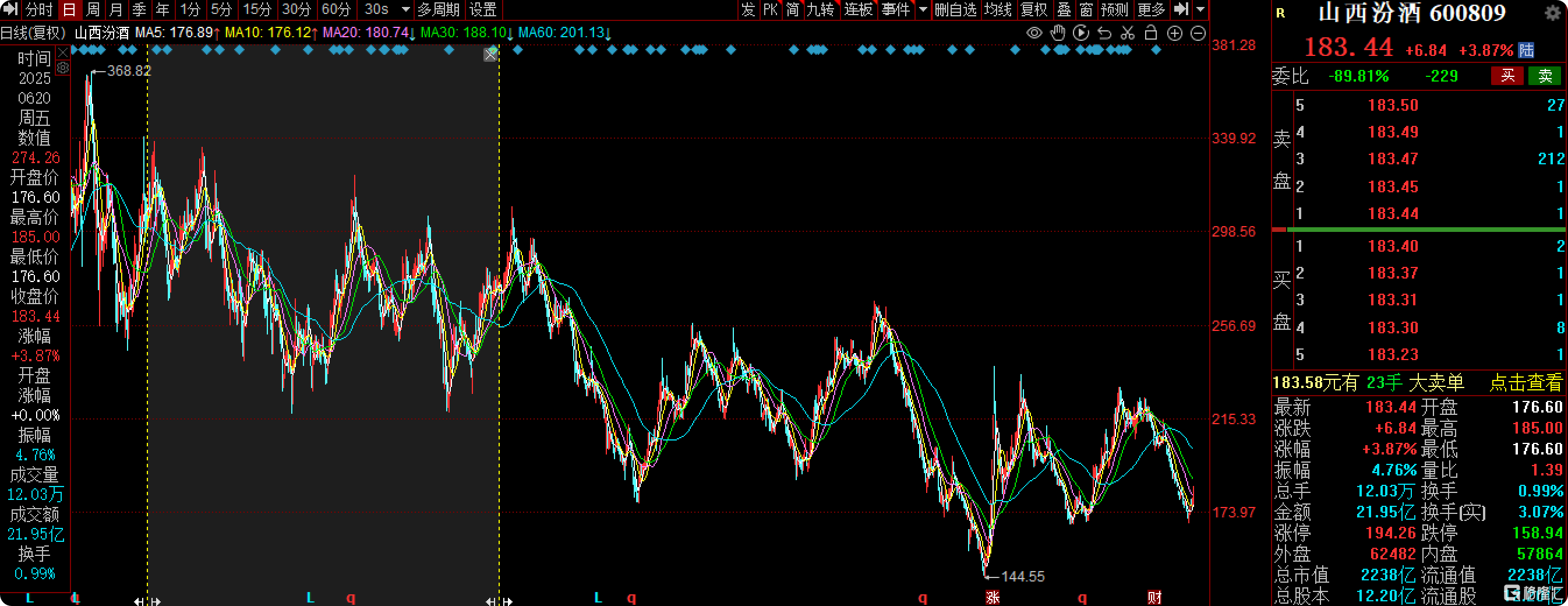The image size is (1568, 606).
Task: Select sell level 3 price 183.47
Action: (1393, 159)
